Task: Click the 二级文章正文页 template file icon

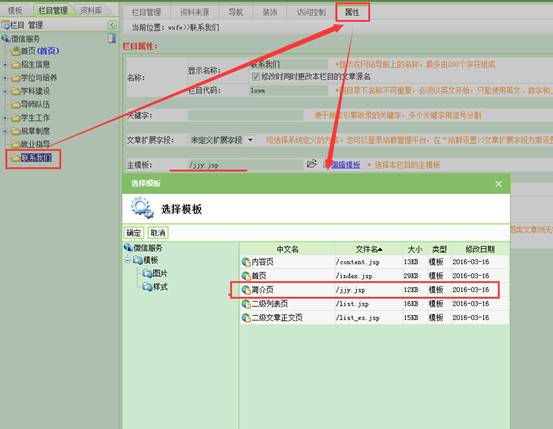Action: 246,318
